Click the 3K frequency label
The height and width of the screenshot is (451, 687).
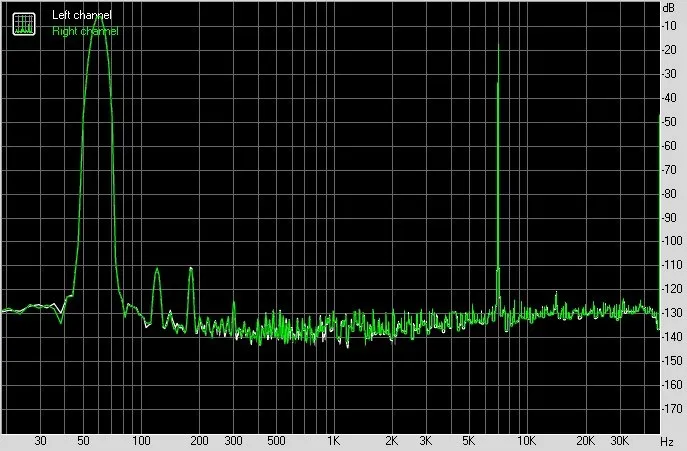pyautogui.click(x=425, y=440)
